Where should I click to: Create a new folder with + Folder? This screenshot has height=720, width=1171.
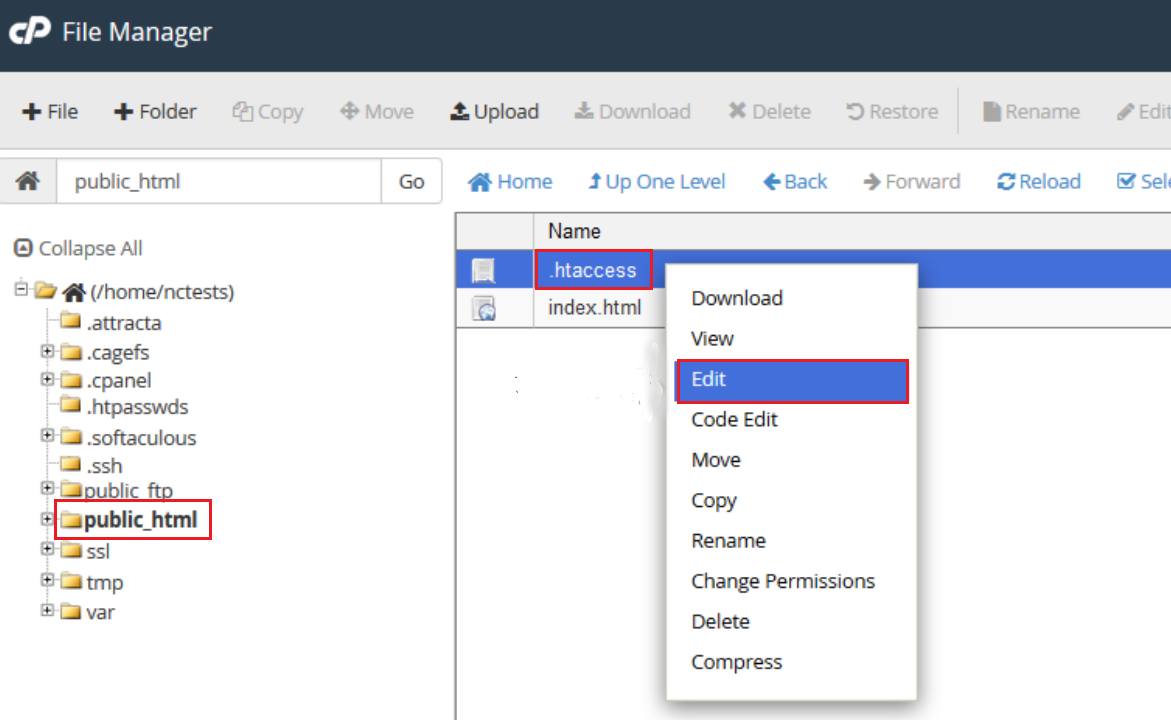(x=155, y=111)
